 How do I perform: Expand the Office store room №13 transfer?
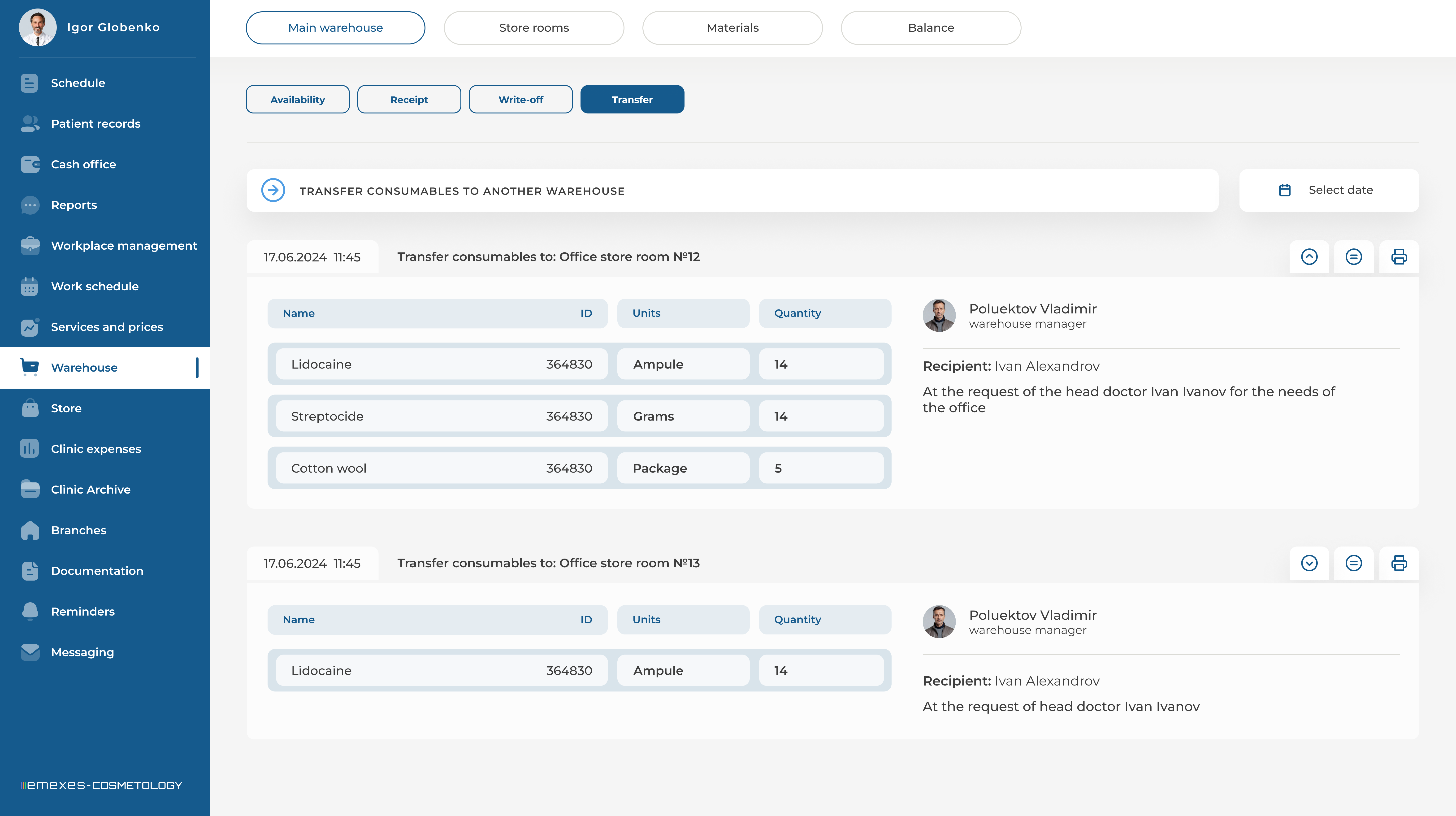[x=1309, y=563]
